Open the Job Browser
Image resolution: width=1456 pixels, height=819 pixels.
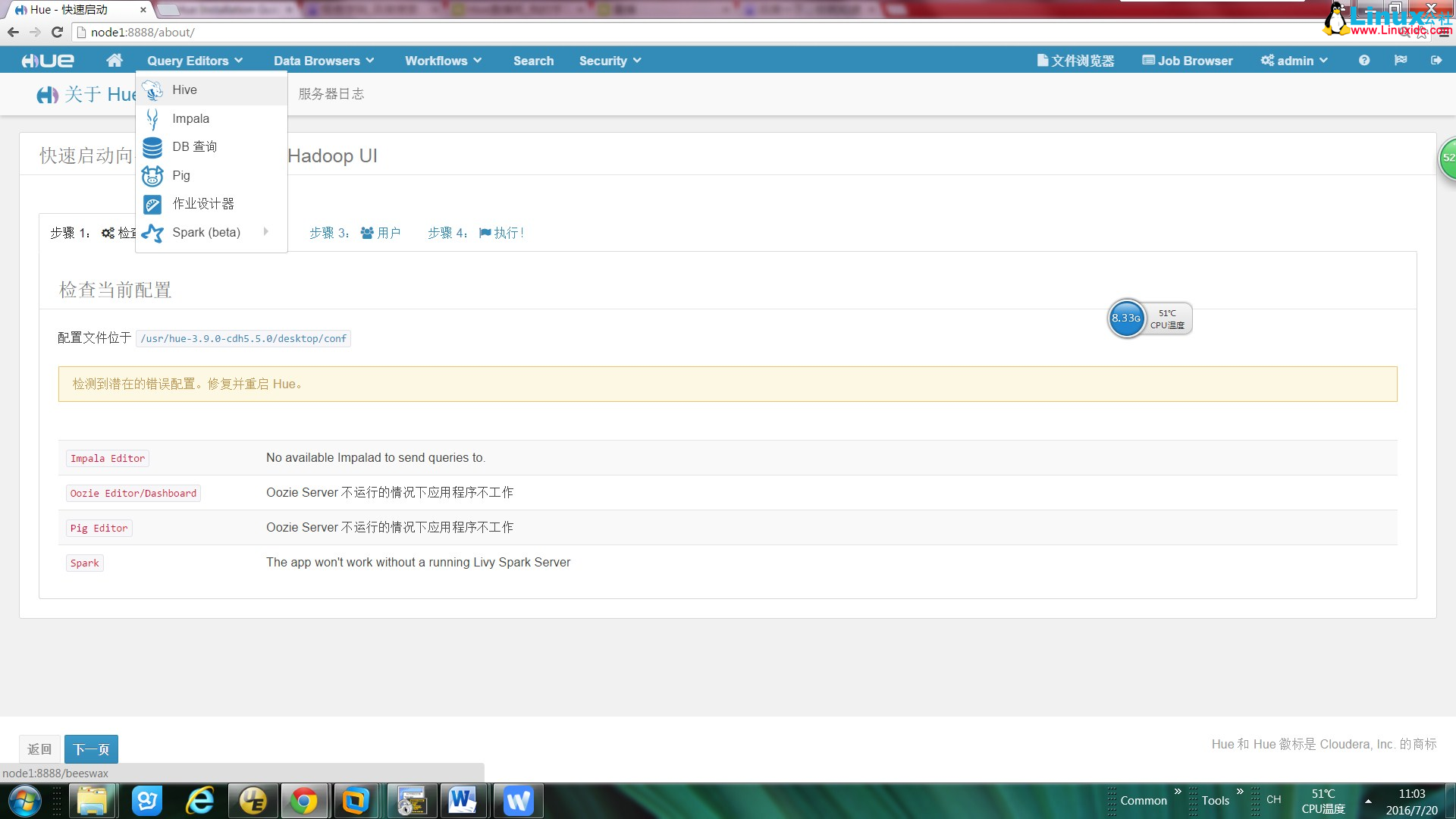tap(1188, 61)
